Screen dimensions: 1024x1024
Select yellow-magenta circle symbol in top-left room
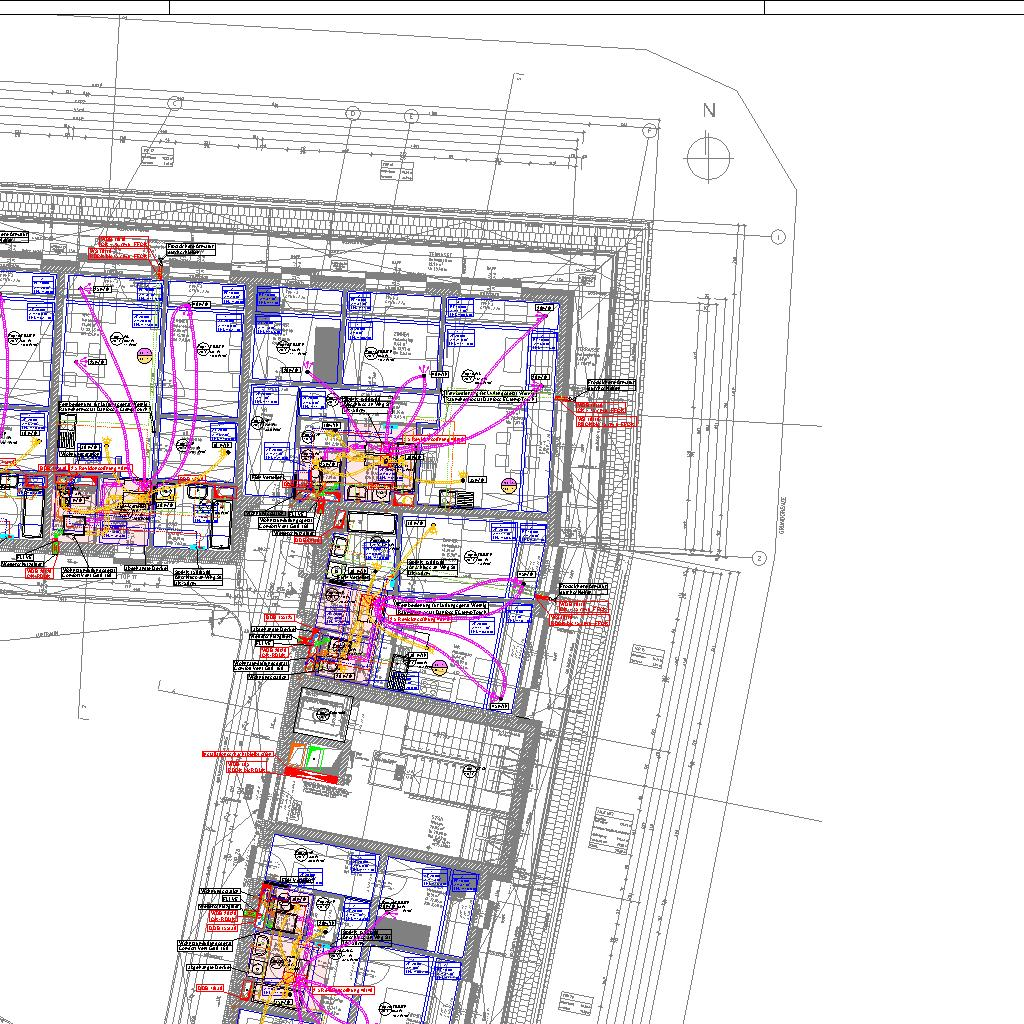pyautogui.click(x=144, y=355)
